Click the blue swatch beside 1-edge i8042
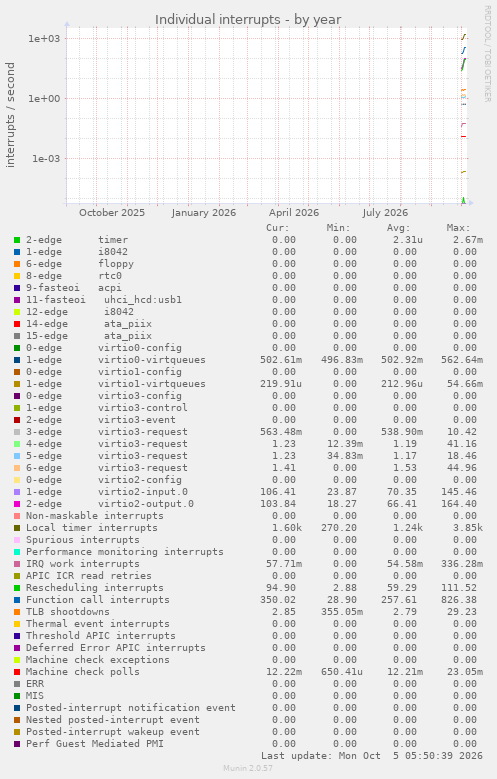 (x=17, y=252)
